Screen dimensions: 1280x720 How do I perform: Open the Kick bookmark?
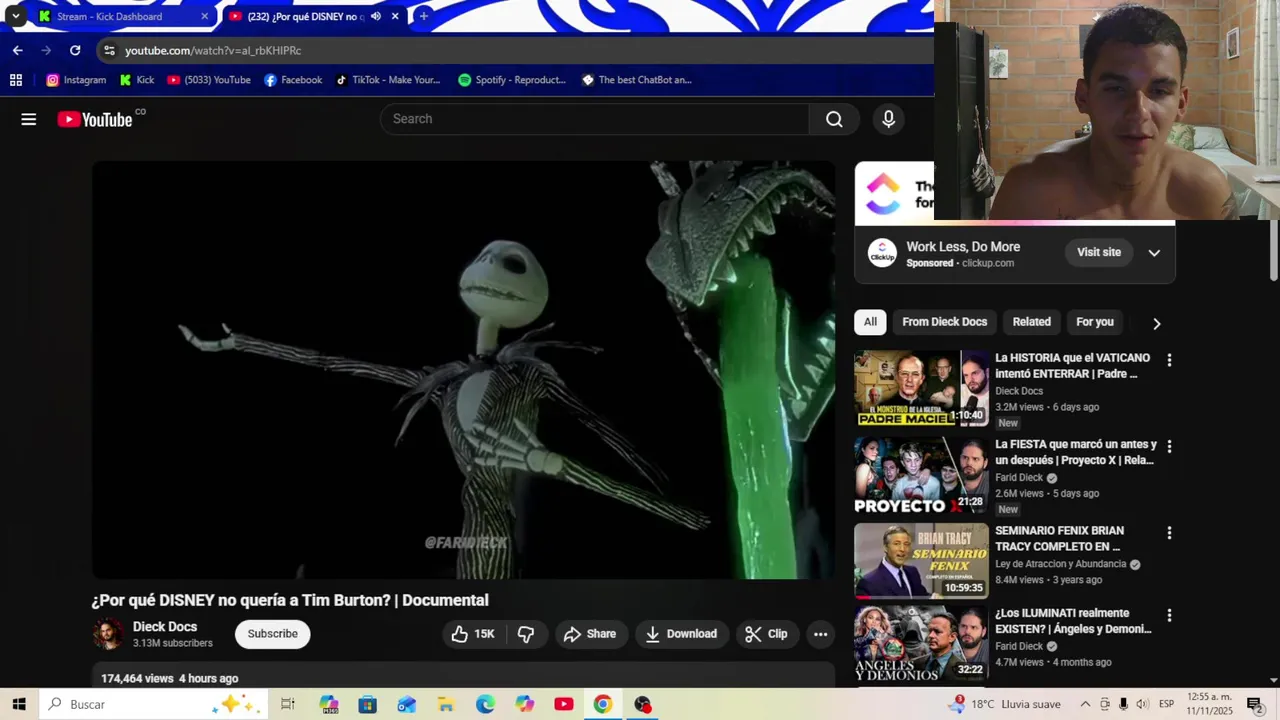click(137, 80)
